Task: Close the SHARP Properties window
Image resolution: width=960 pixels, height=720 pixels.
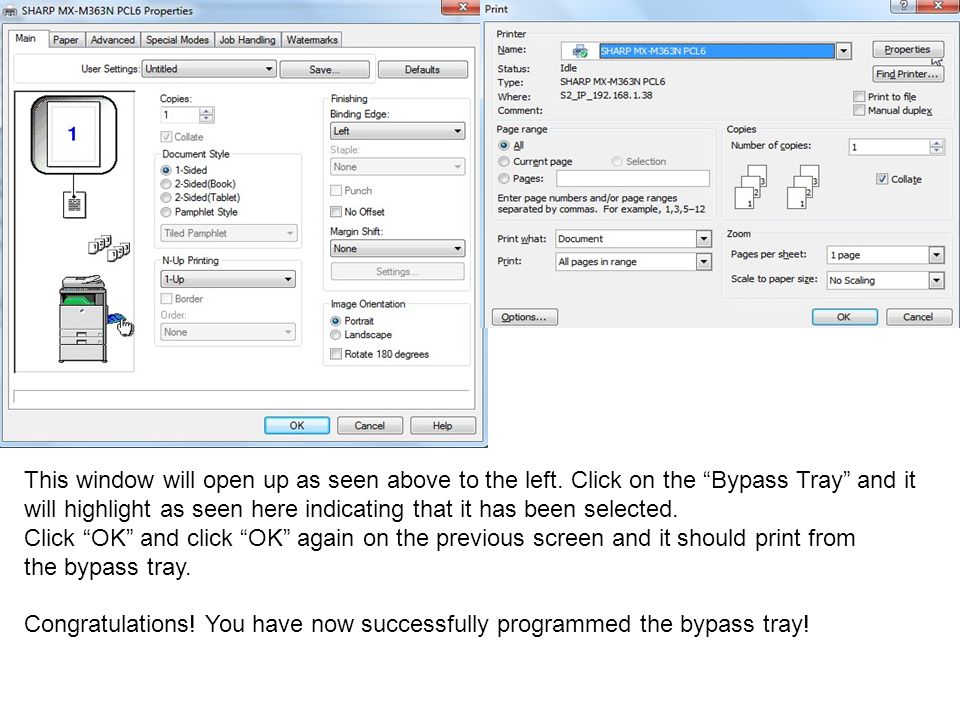Action: (463, 7)
